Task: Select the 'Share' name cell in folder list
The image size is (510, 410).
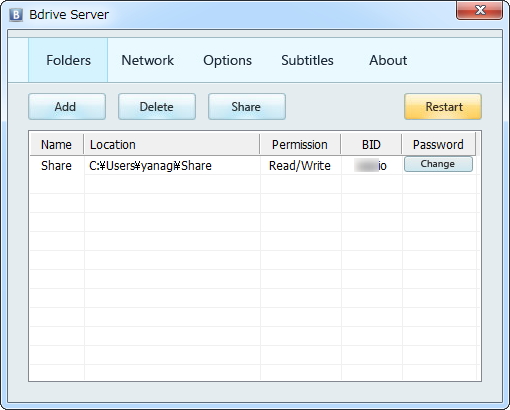Action: point(56,165)
